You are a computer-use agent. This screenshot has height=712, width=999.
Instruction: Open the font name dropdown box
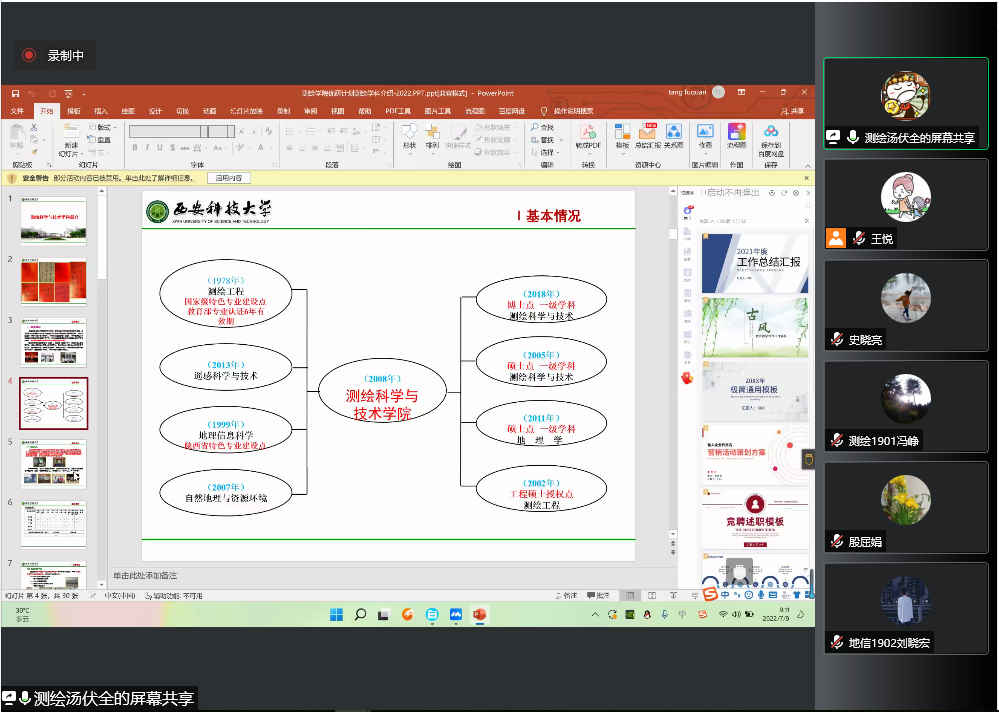[x=165, y=131]
